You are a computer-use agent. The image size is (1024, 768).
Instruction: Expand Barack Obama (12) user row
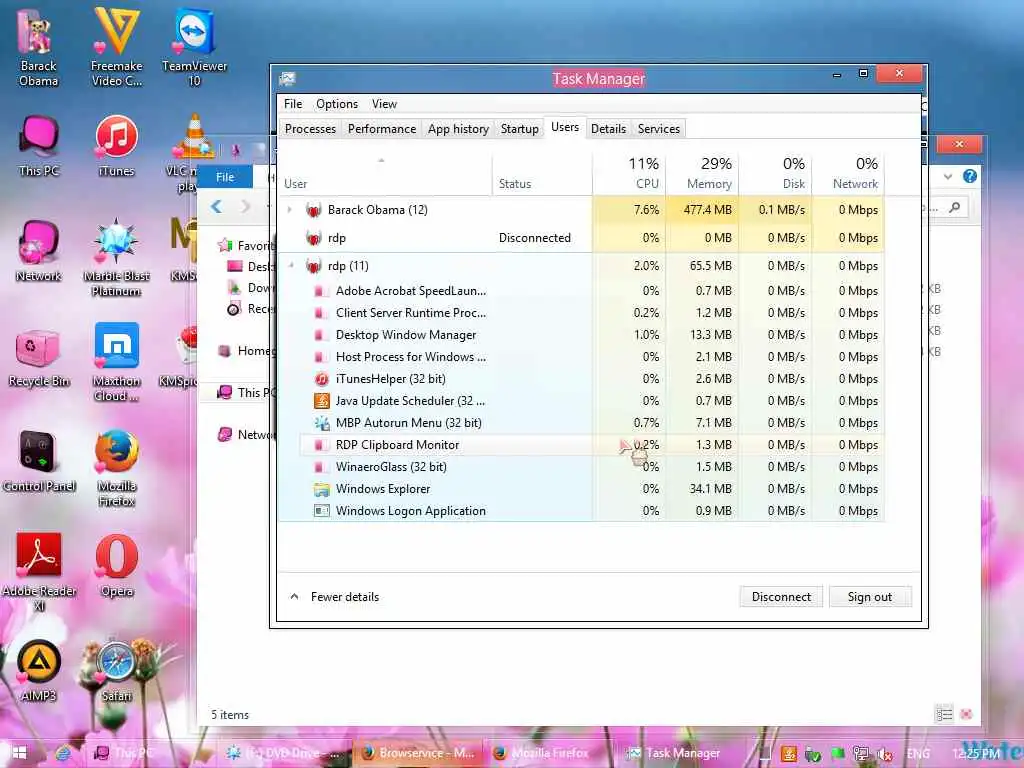click(290, 210)
